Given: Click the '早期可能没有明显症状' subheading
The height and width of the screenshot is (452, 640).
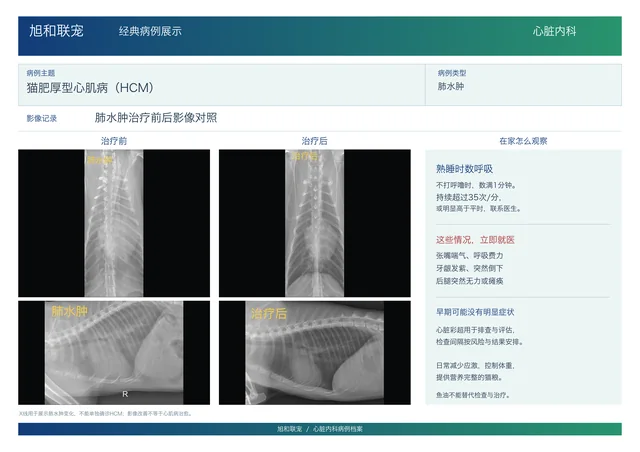Looking at the screenshot, I should (x=475, y=312).
